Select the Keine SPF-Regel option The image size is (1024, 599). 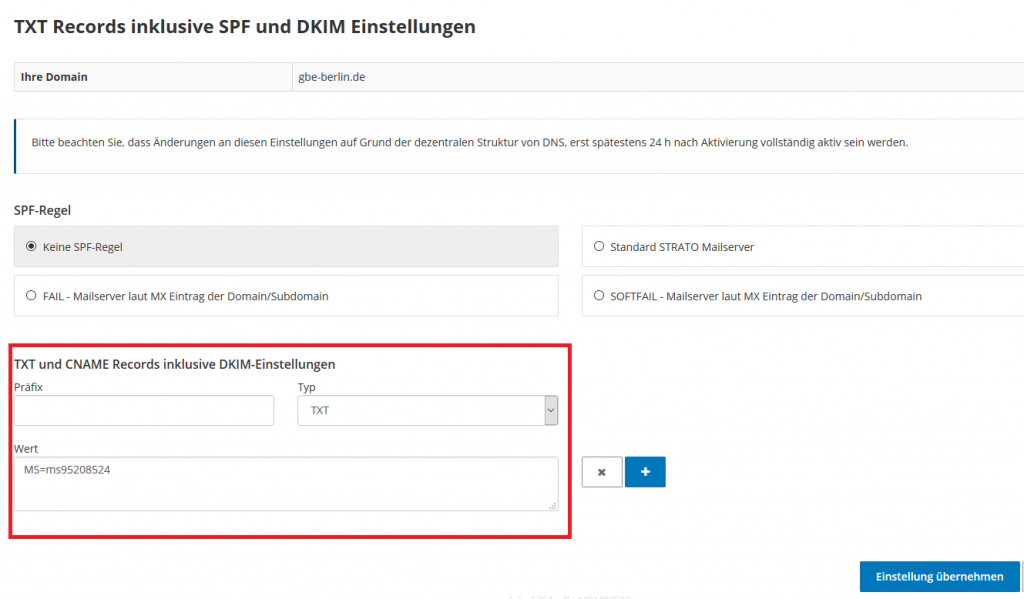click(x=31, y=246)
